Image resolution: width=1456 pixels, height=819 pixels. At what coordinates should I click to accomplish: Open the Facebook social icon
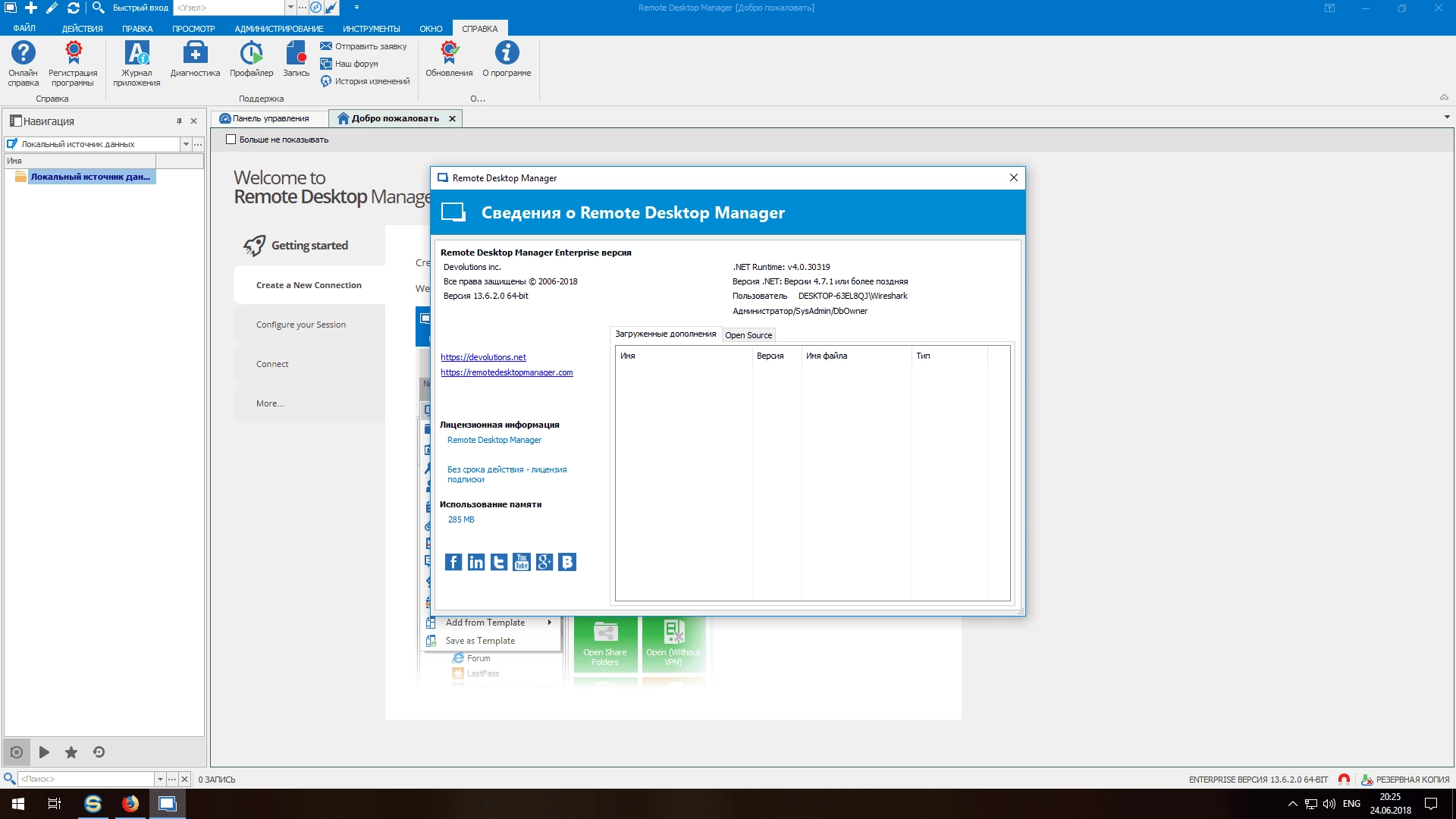(x=453, y=562)
